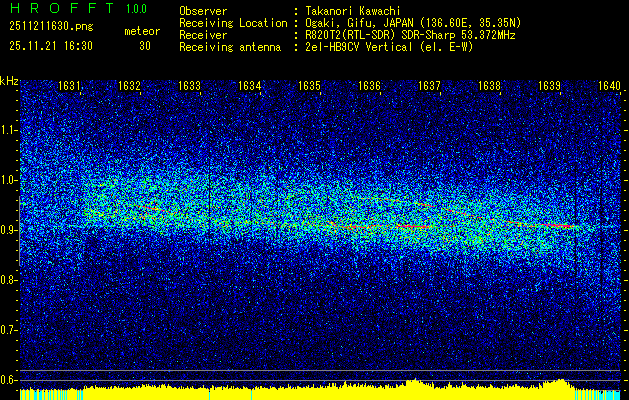The image size is (629, 400).
Task: Click the meteor count value 30
Action: [145, 46]
